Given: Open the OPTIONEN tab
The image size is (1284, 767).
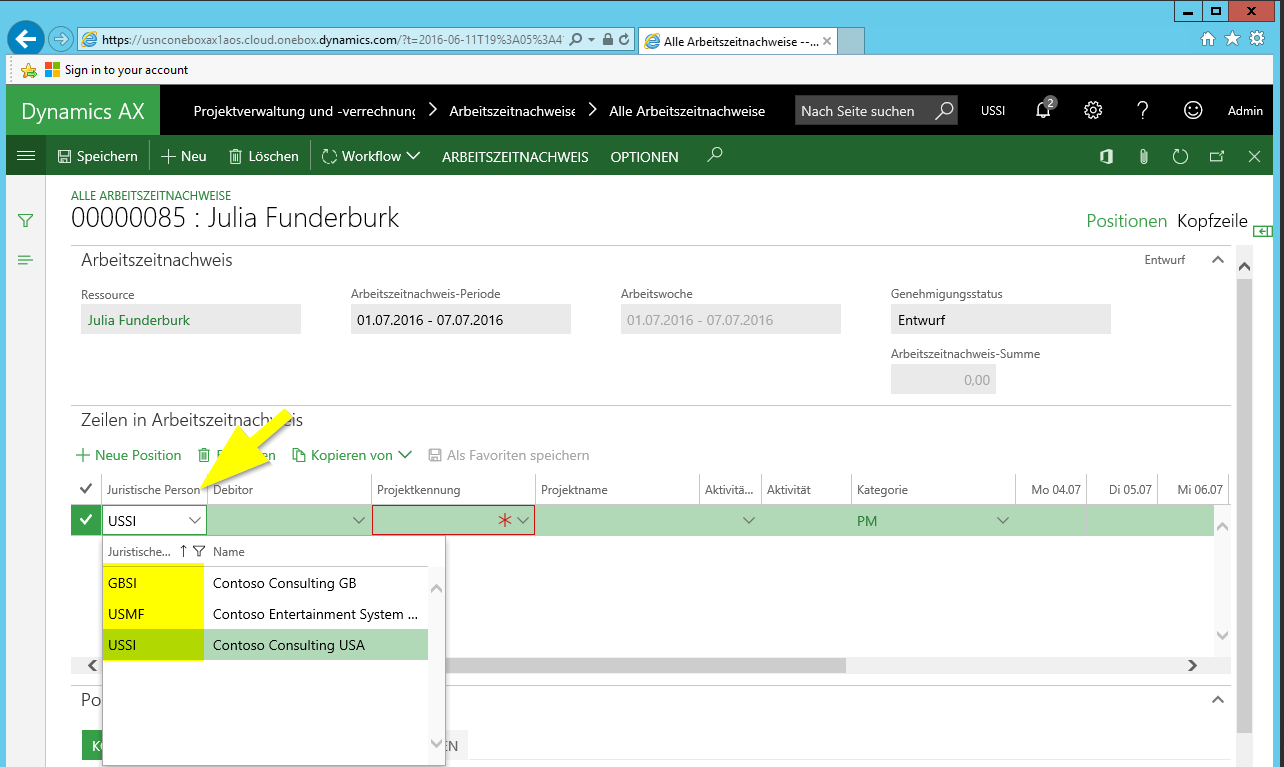Looking at the screenshot, I should pos(644,157).
